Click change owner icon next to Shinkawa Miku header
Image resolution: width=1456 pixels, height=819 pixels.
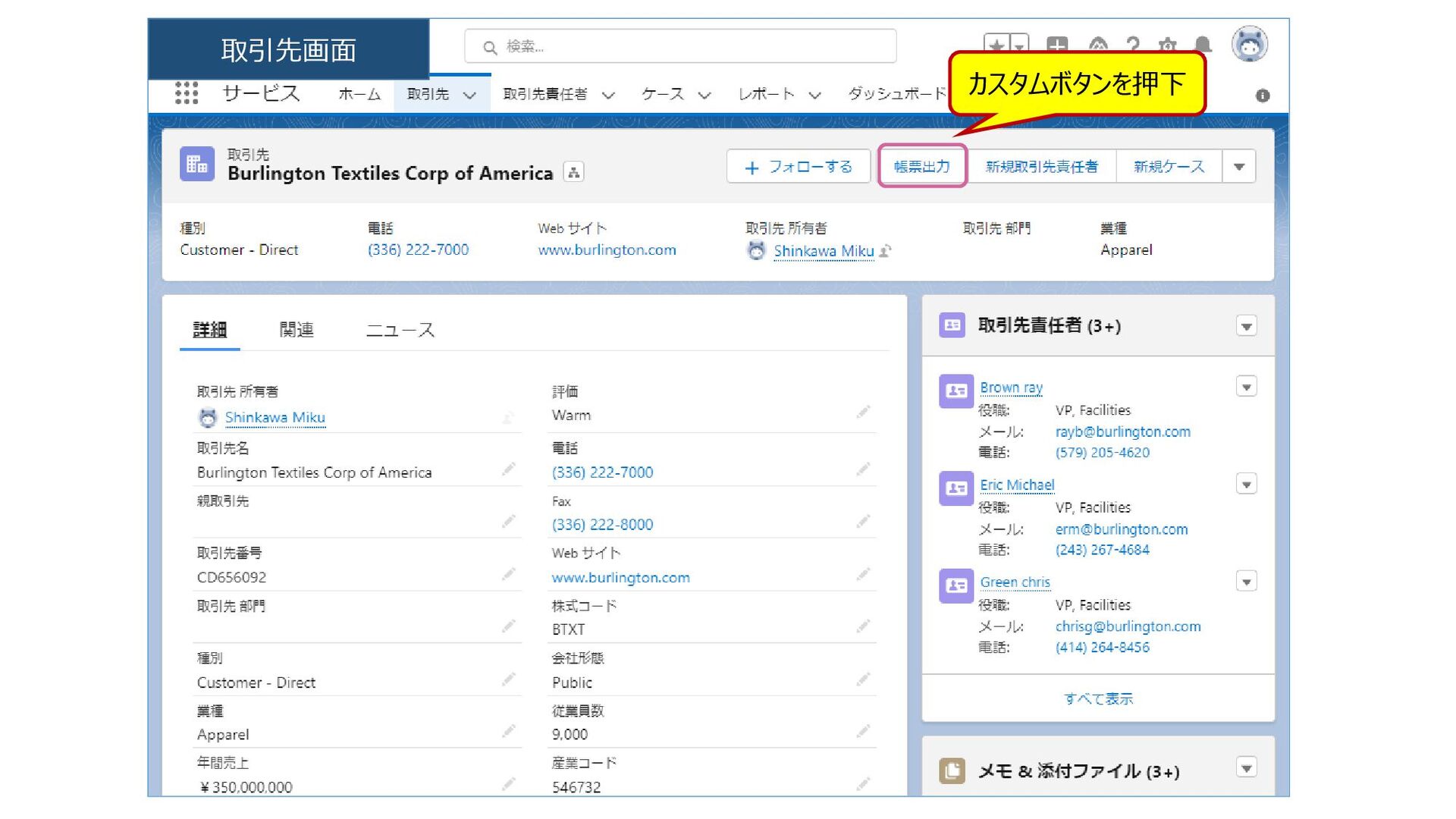click(x=886, y=250)
